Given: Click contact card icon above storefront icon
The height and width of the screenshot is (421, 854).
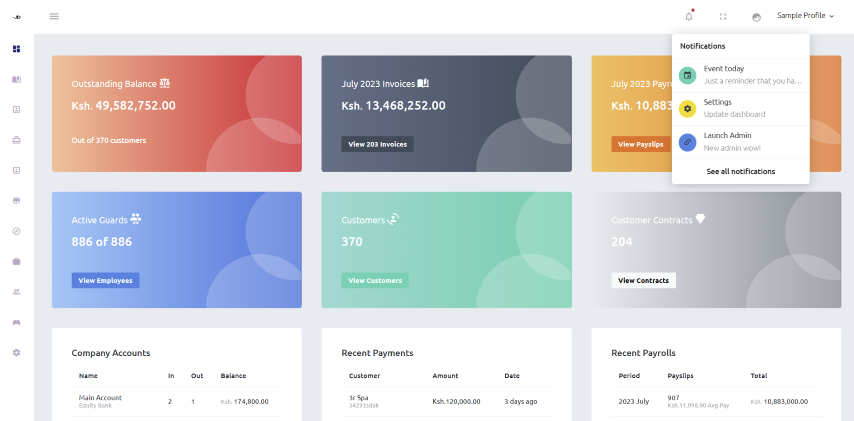Looking at the screenshot, I should tap(16, 170).
